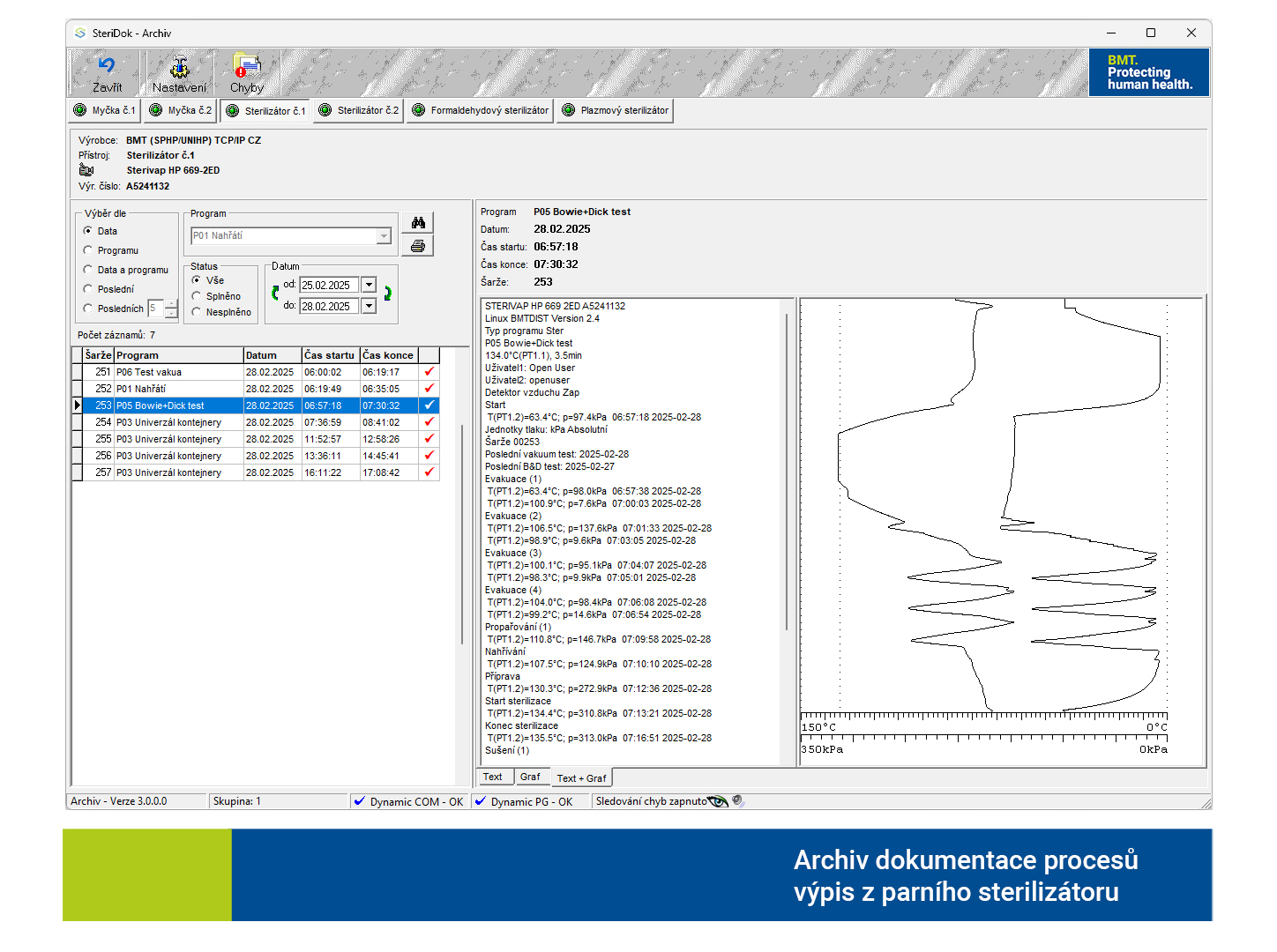Click green arrow right of date fields
1277x952 pixels.
click(x=388, y=294)
